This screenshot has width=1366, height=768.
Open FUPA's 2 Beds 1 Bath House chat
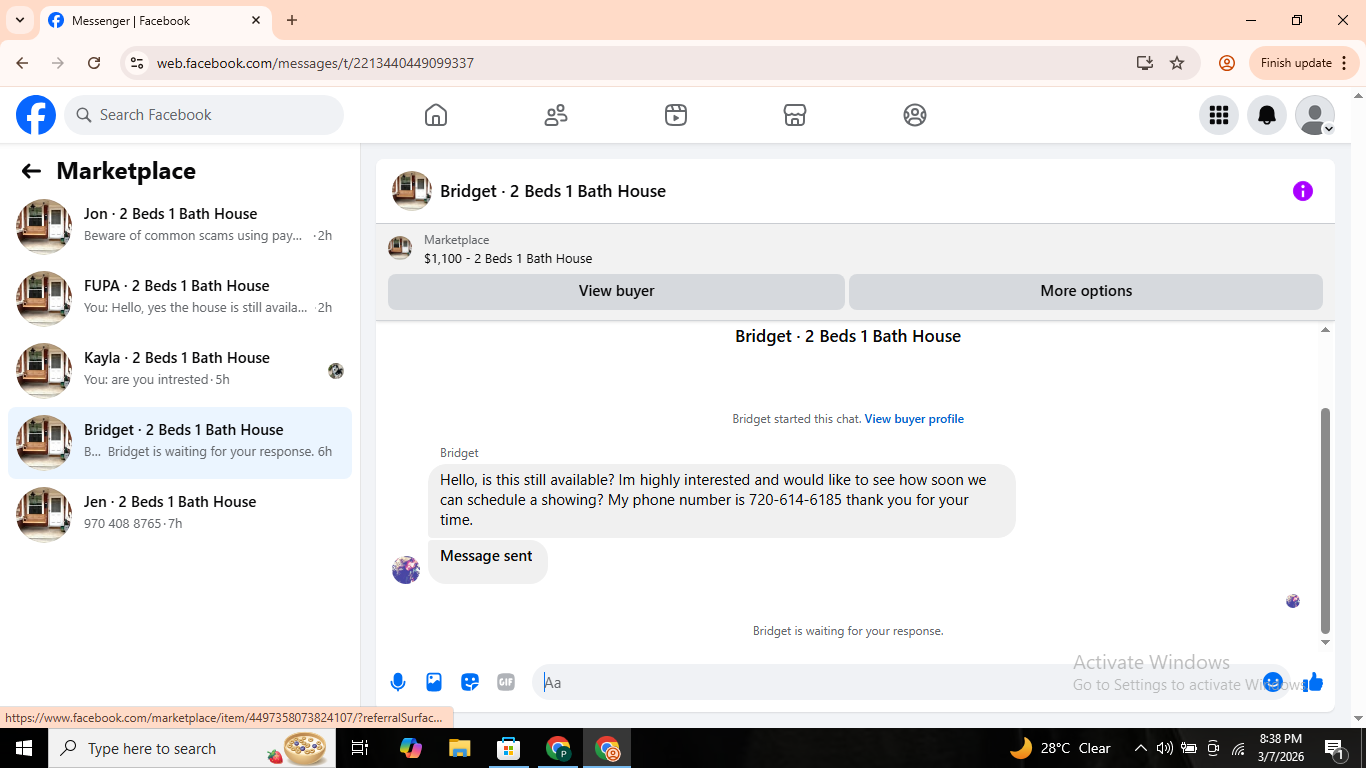(x=180, y=299)
